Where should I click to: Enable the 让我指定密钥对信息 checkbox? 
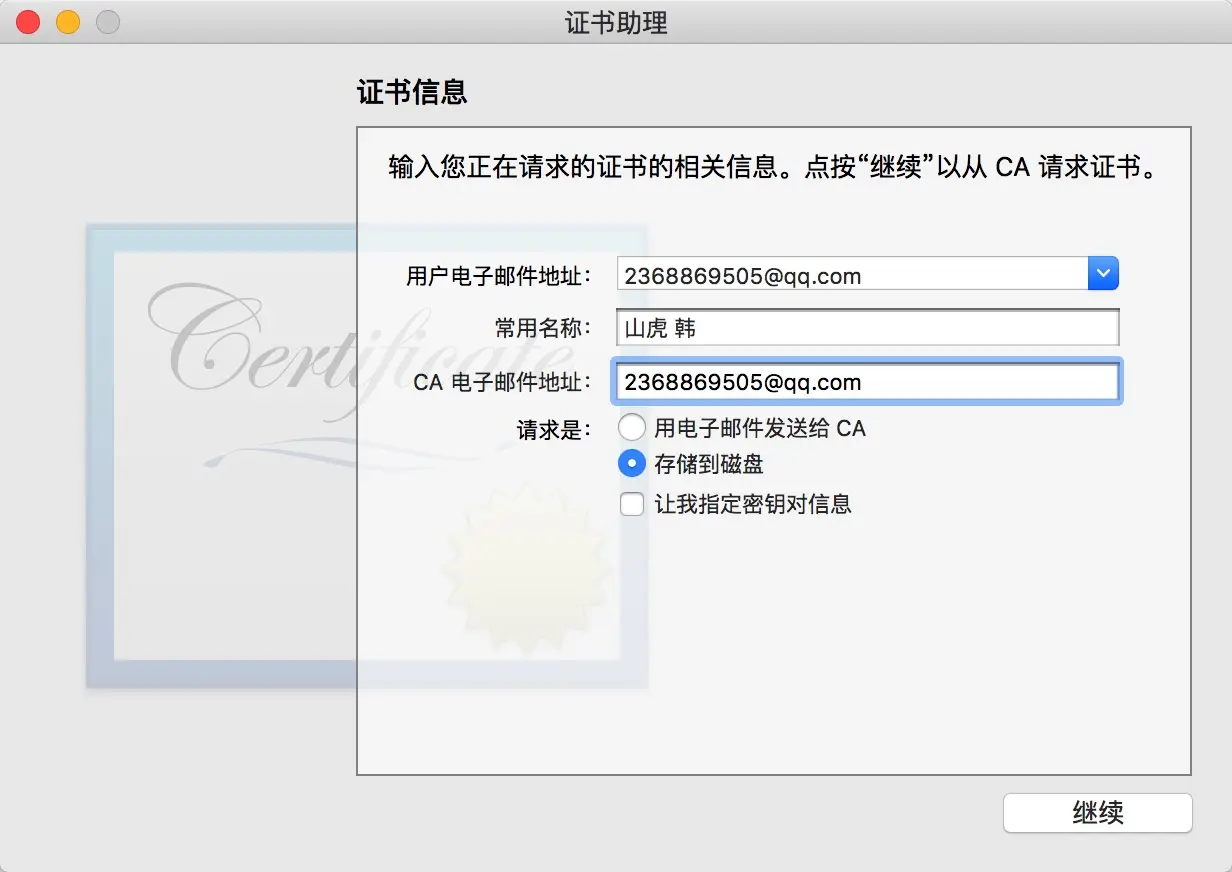(632, 504)
